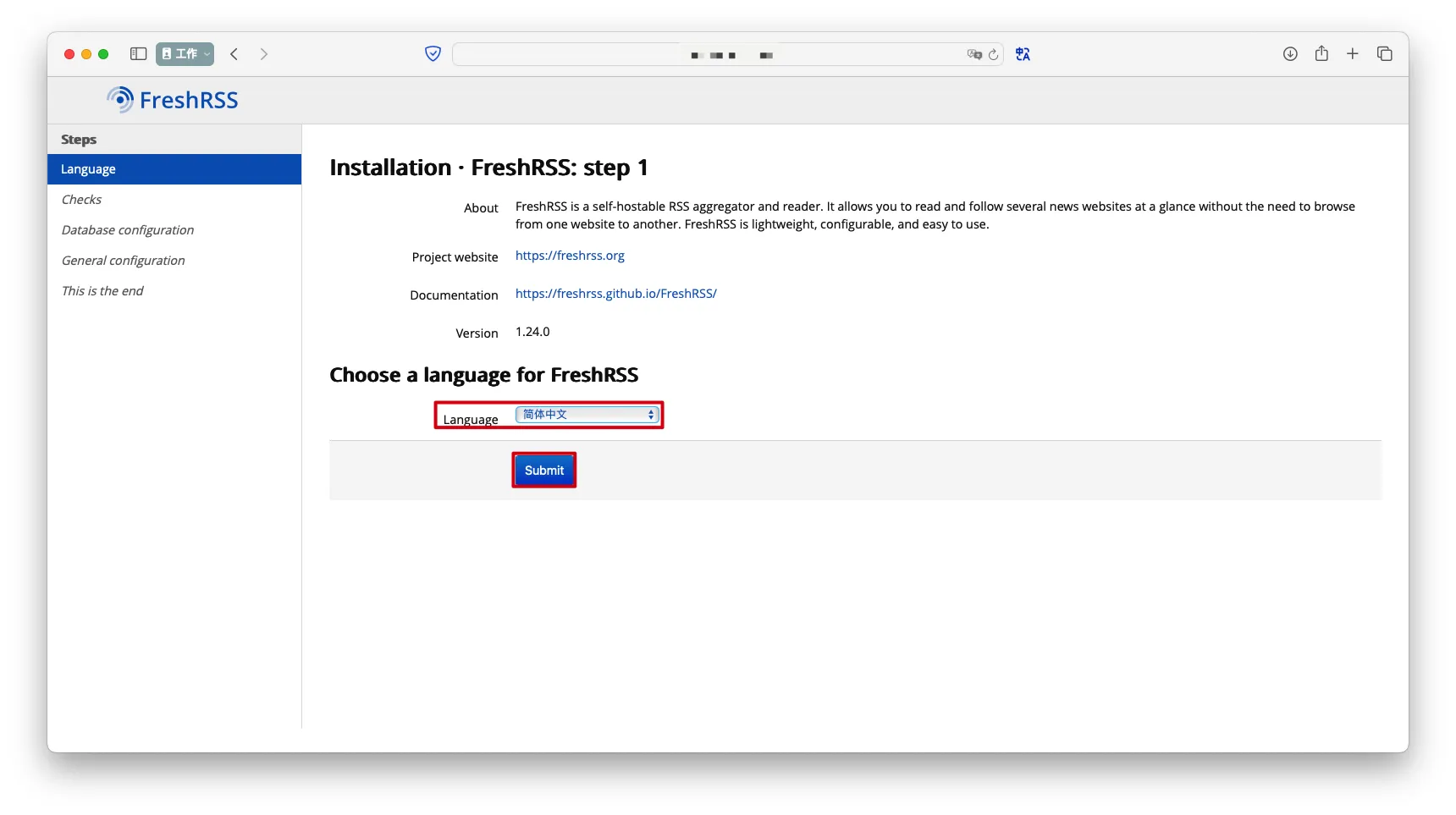This screenshot has width=1456, height=815.
Task: Select the General configuration step
Action: point(123,261)
